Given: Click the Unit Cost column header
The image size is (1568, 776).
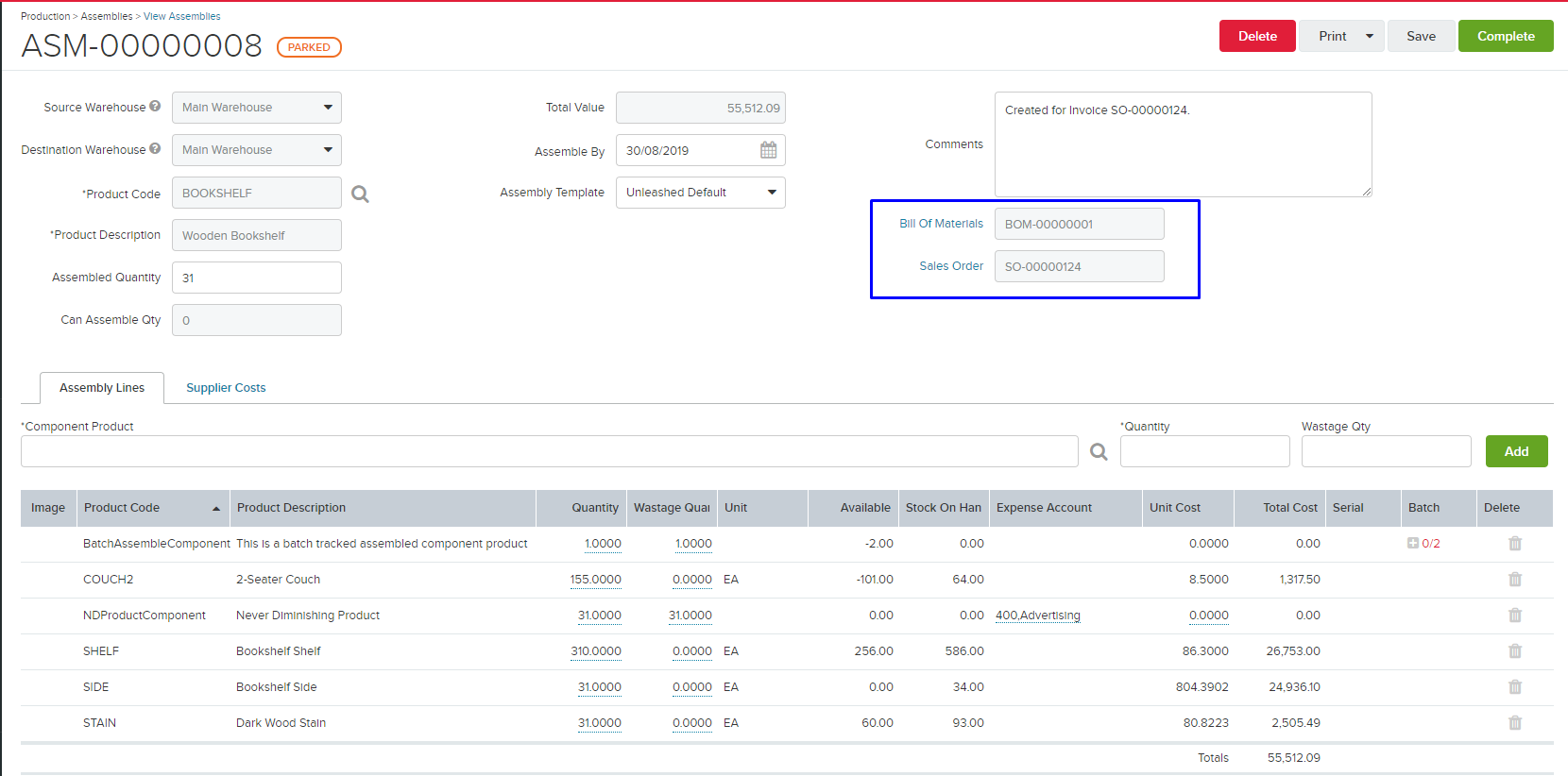Looking at the screenshot, I should [x=1187, y=508].
